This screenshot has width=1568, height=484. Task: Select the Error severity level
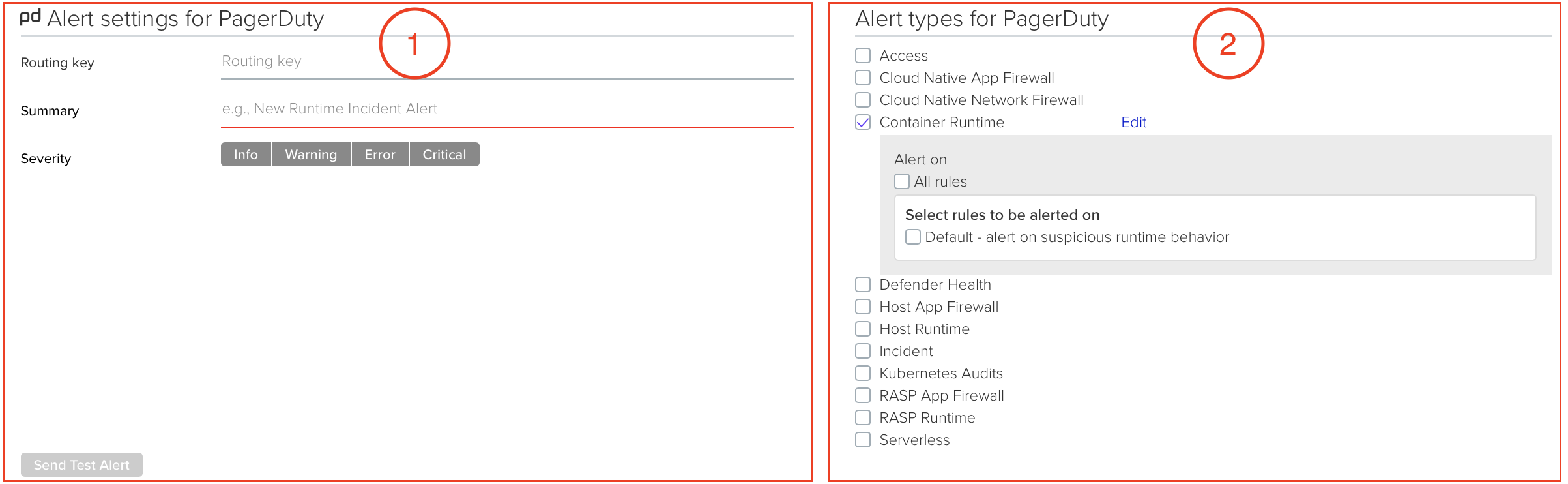point(380,155)
